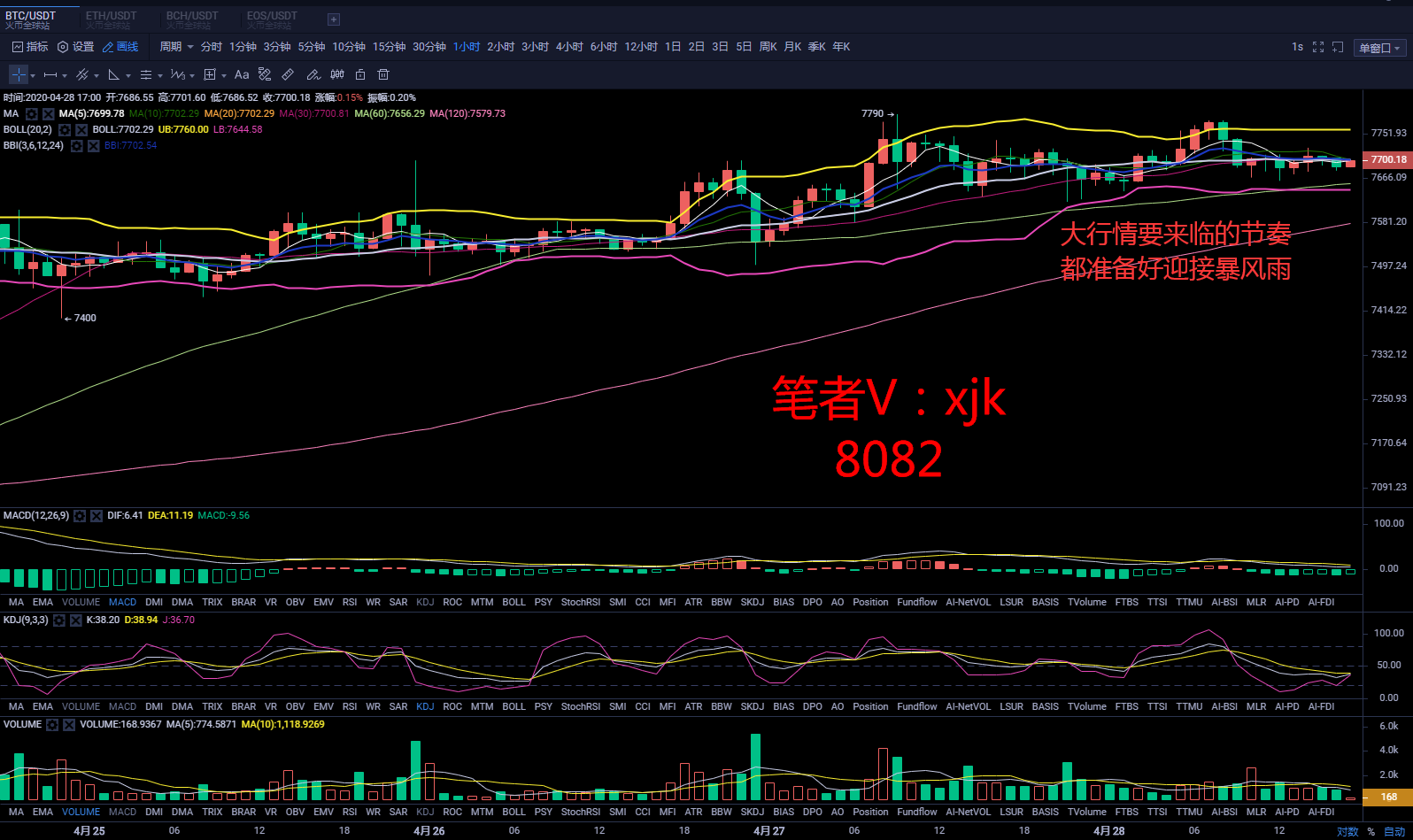Screen dimensions: 1413x840
Task: Toggle percent scale mode
Action: point(1371,832)
